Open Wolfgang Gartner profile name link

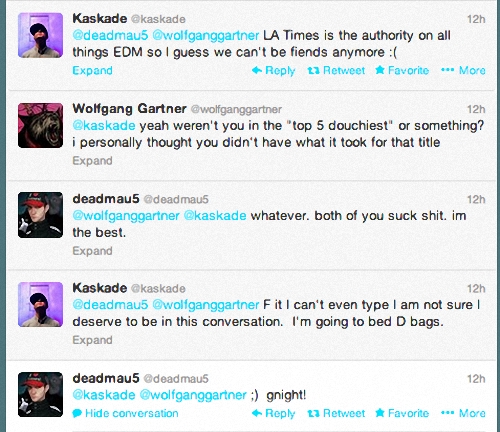tap(129, 109)
